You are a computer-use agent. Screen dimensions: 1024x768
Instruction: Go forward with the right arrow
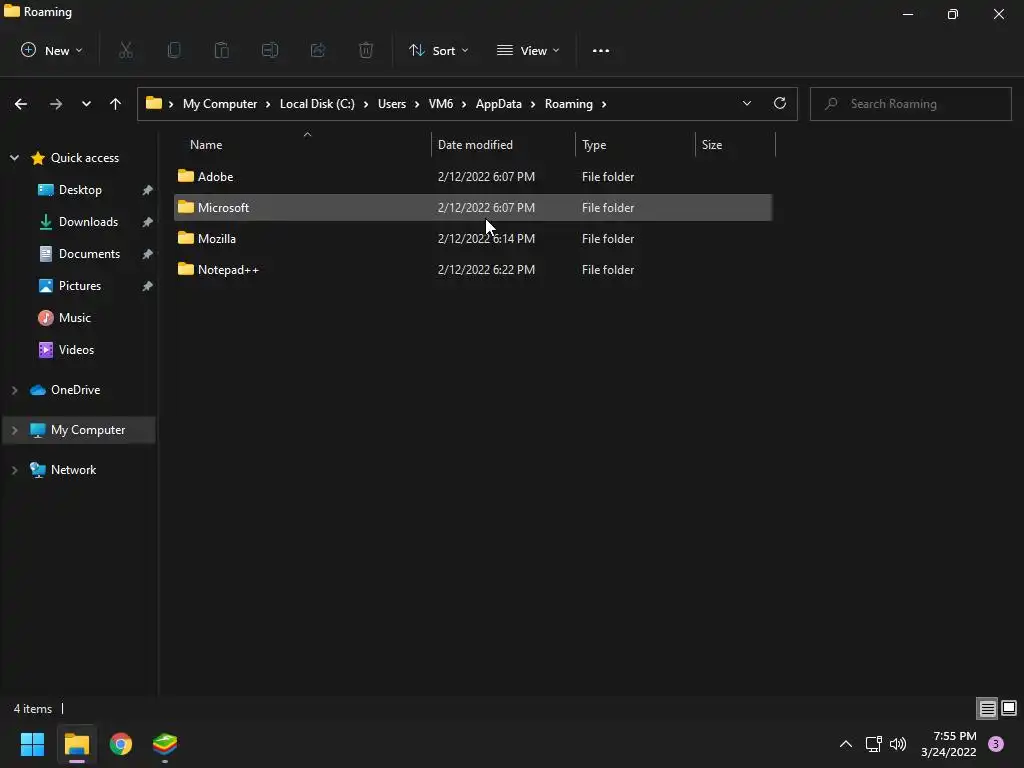click(56, 104)
